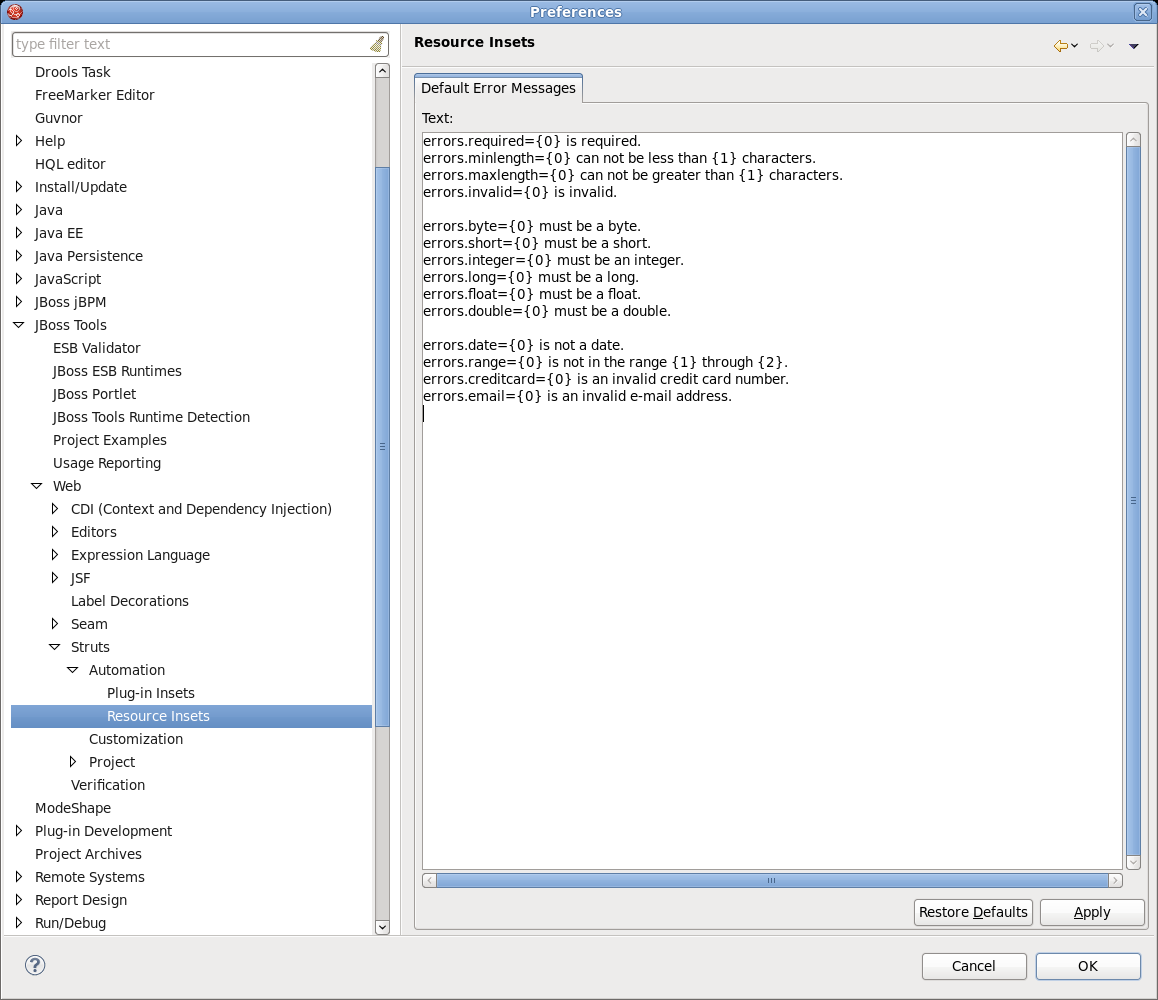Expand the Run/Debug node
Image resolution: width=1158 pixels, height=1000 pixels.
(19, 922)
